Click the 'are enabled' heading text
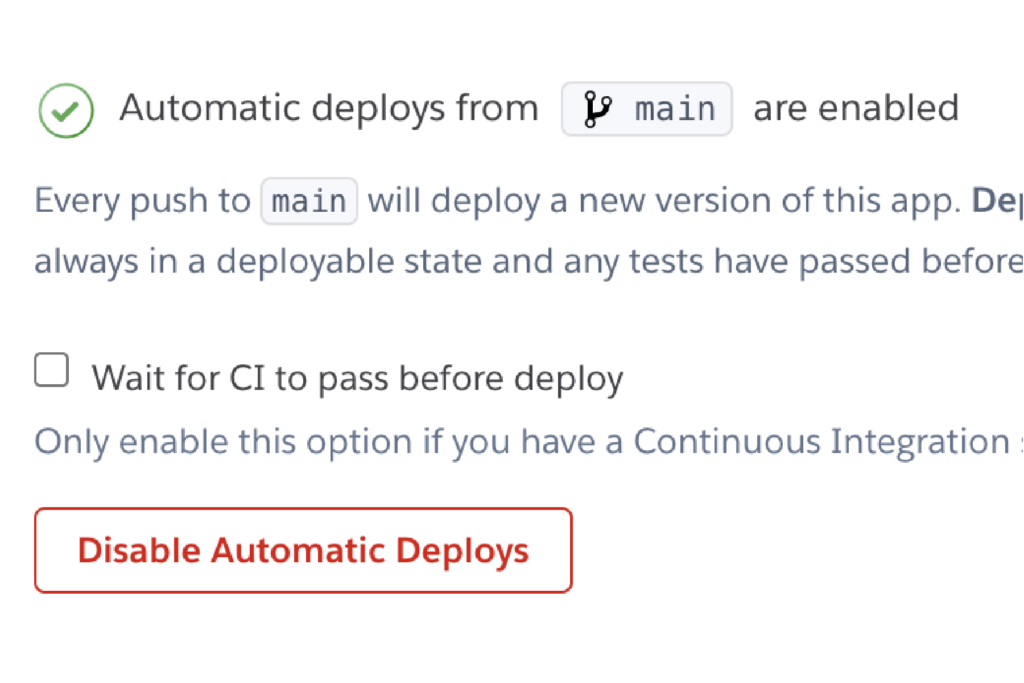 pyautogui.click(x=856, y=108)
